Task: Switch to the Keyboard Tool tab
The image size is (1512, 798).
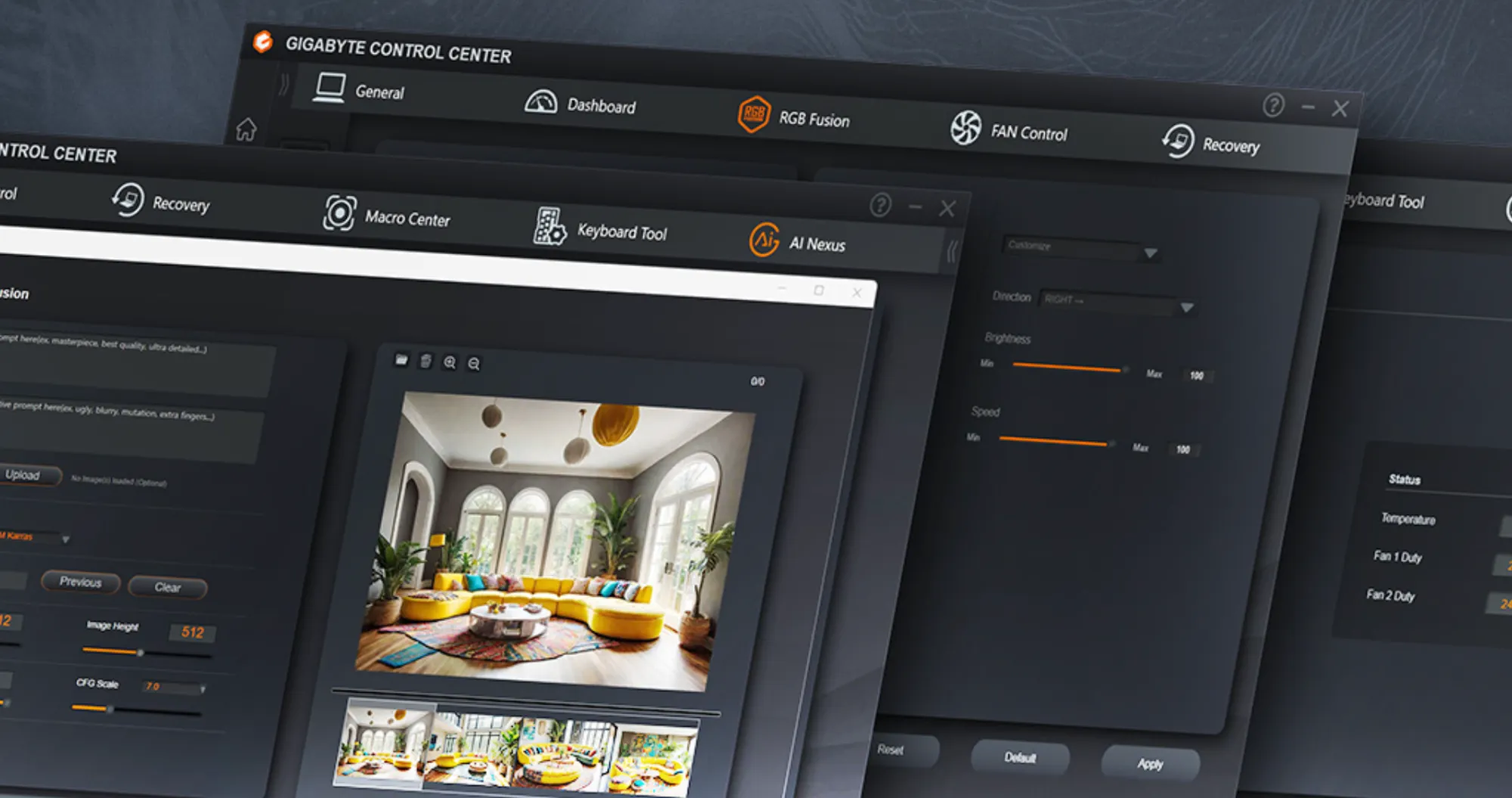Action: (x=601, y=228)
